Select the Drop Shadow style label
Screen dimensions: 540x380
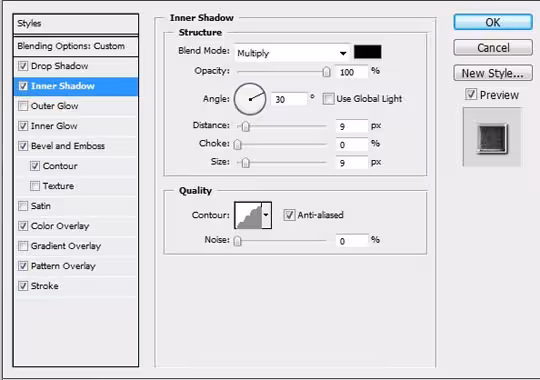pos(60,66)
